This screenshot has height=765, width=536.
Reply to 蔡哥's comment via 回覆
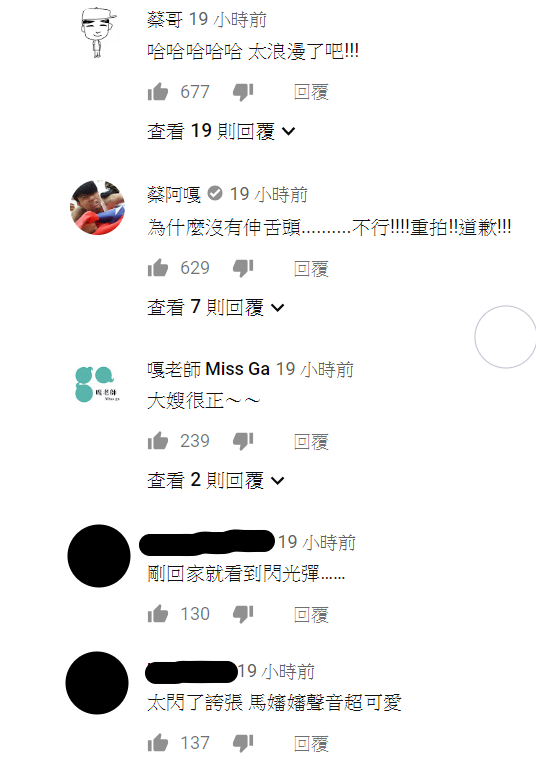[311, 92]
